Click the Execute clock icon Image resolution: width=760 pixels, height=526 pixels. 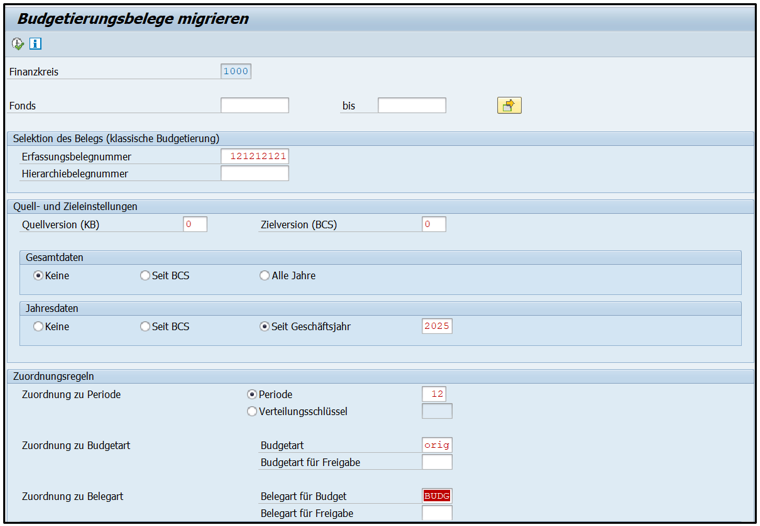click(x=18, y=44)
